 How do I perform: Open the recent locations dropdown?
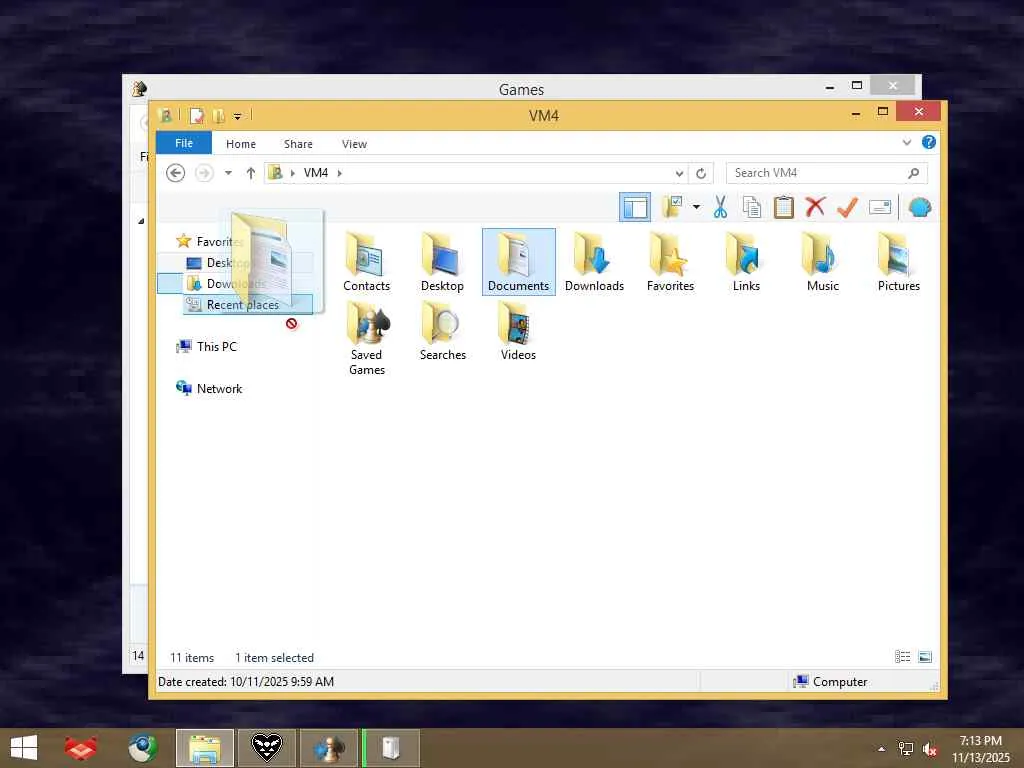pyautogui.click(x=229, y=173)
